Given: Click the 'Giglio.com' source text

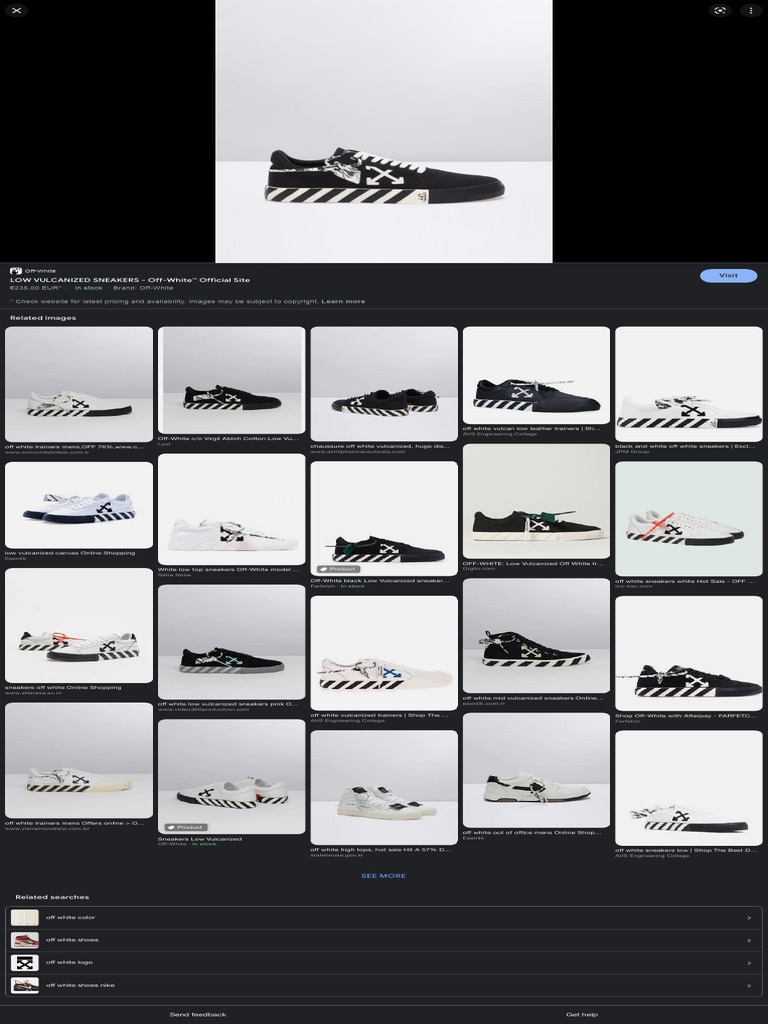Looking at the screenshot, I should (x=479, y=568).
